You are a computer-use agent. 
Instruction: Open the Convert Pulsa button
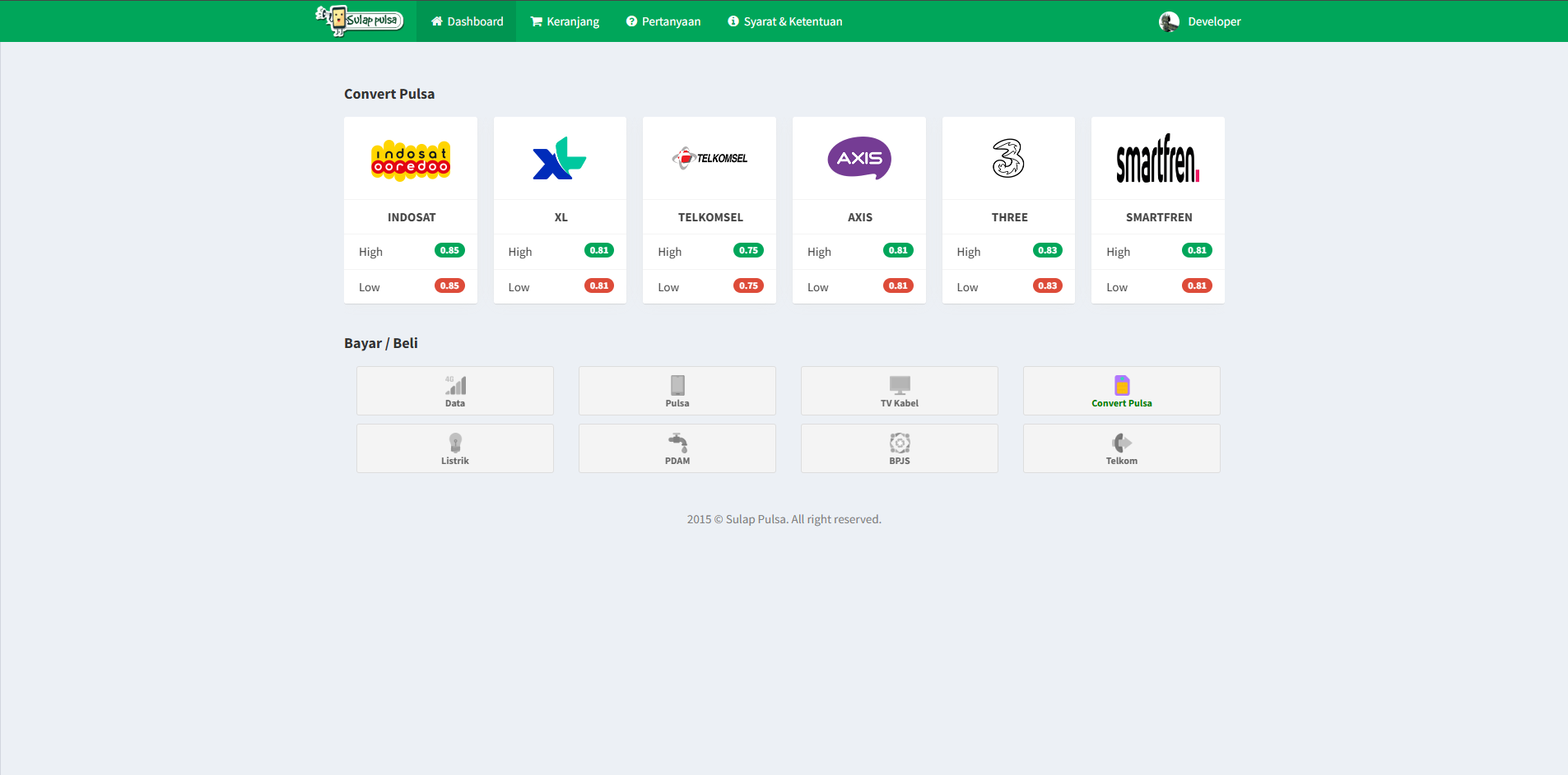click(x=1122, y=391)
